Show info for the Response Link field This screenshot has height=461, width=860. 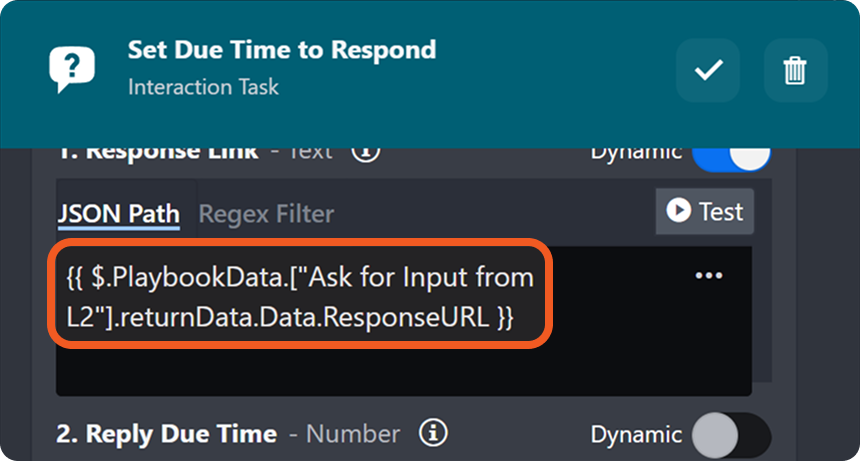[367, 152]
